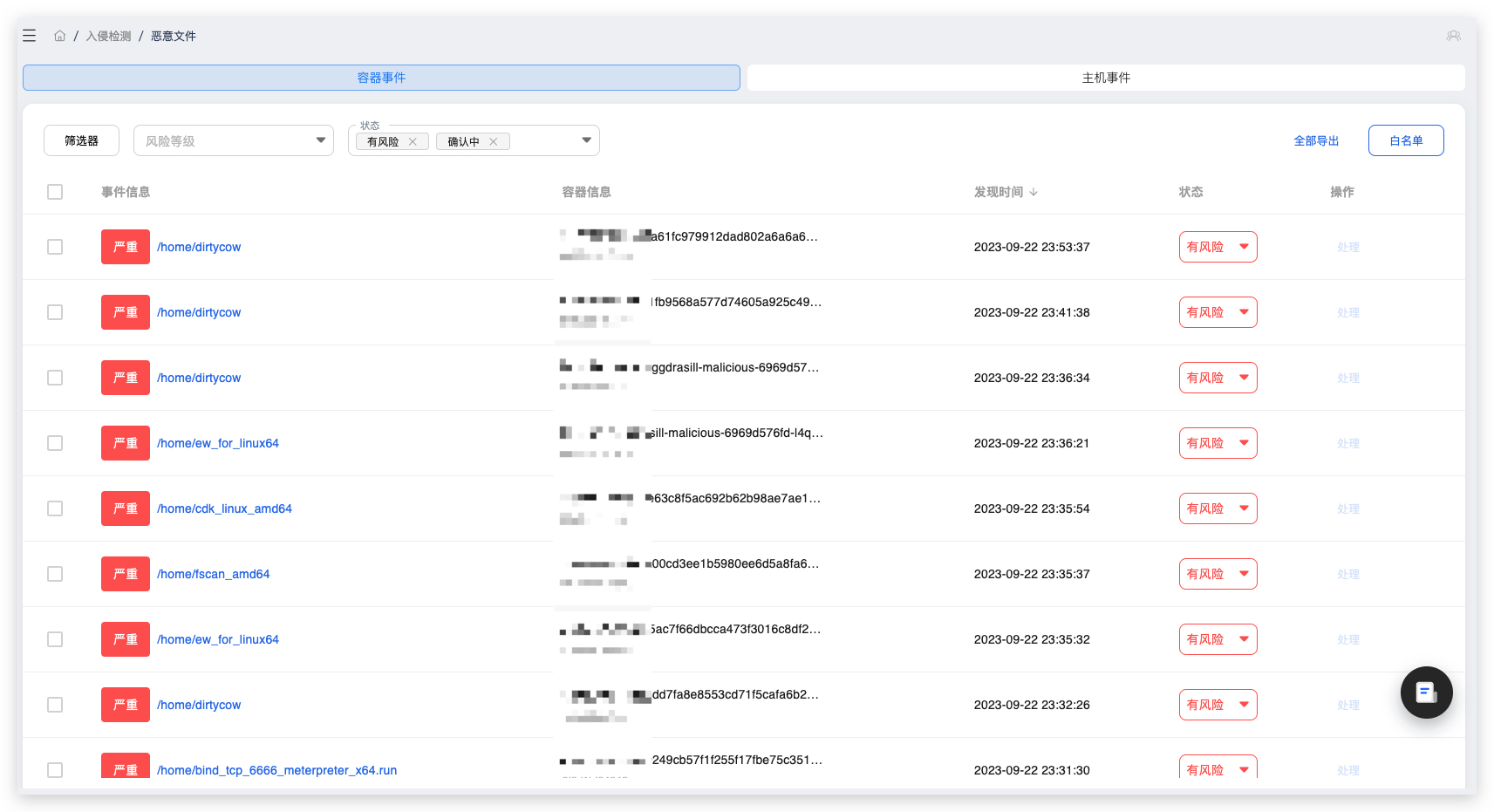Image resolution: width=1494 pixels, height=812 pixels.
Task: Go to home via breadcrumb house icon
Action: pos(59,36)
